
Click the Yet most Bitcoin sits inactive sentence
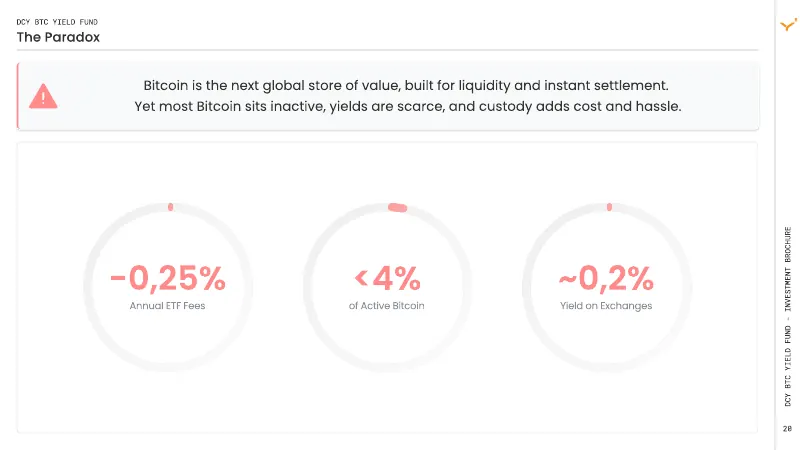[408, 106]
